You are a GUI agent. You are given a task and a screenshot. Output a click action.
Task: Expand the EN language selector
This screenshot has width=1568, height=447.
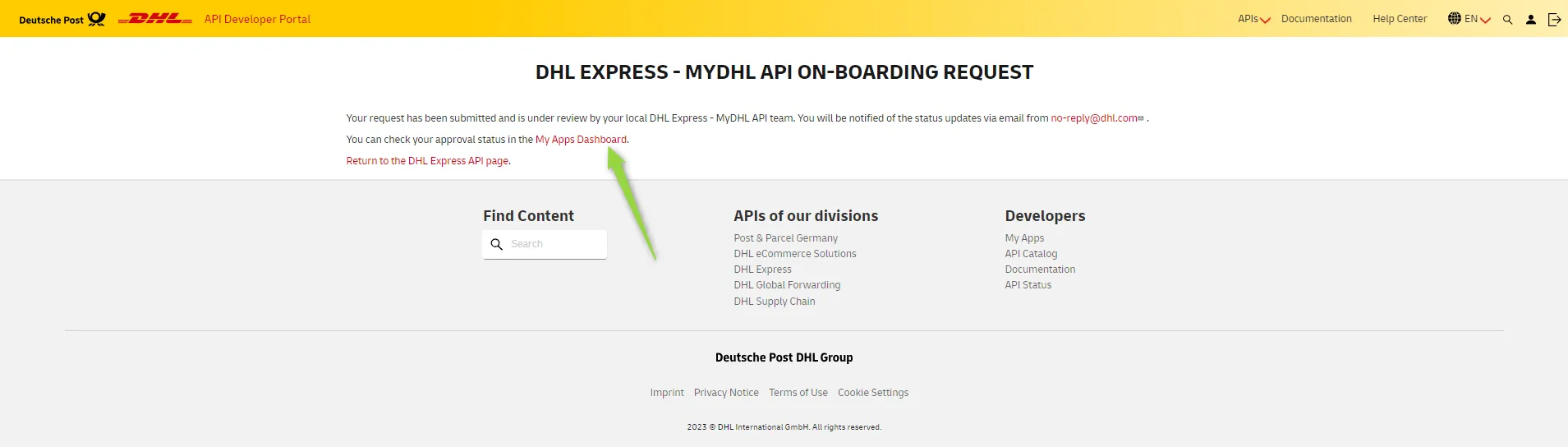coord(1477,19)
